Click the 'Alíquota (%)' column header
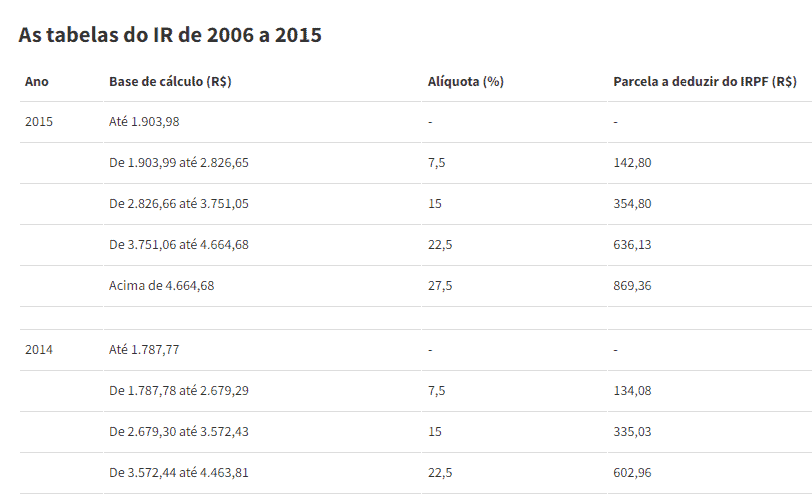 pos(465,81)
